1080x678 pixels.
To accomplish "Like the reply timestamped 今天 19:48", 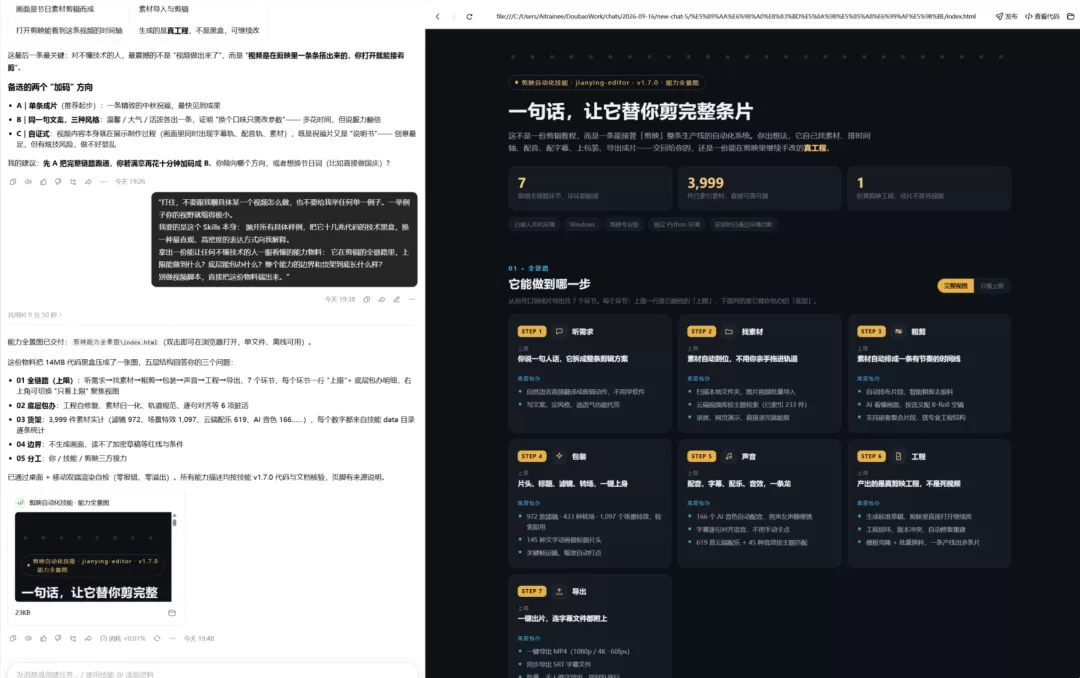I will coord(43,639).
